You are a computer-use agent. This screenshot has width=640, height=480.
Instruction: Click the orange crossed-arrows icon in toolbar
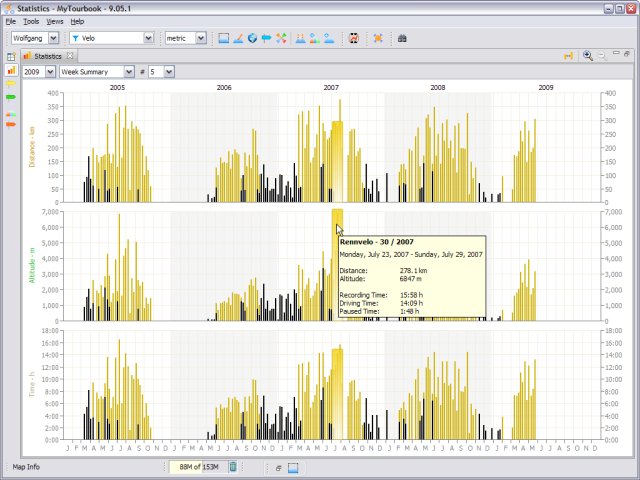[x=378, y=38]
